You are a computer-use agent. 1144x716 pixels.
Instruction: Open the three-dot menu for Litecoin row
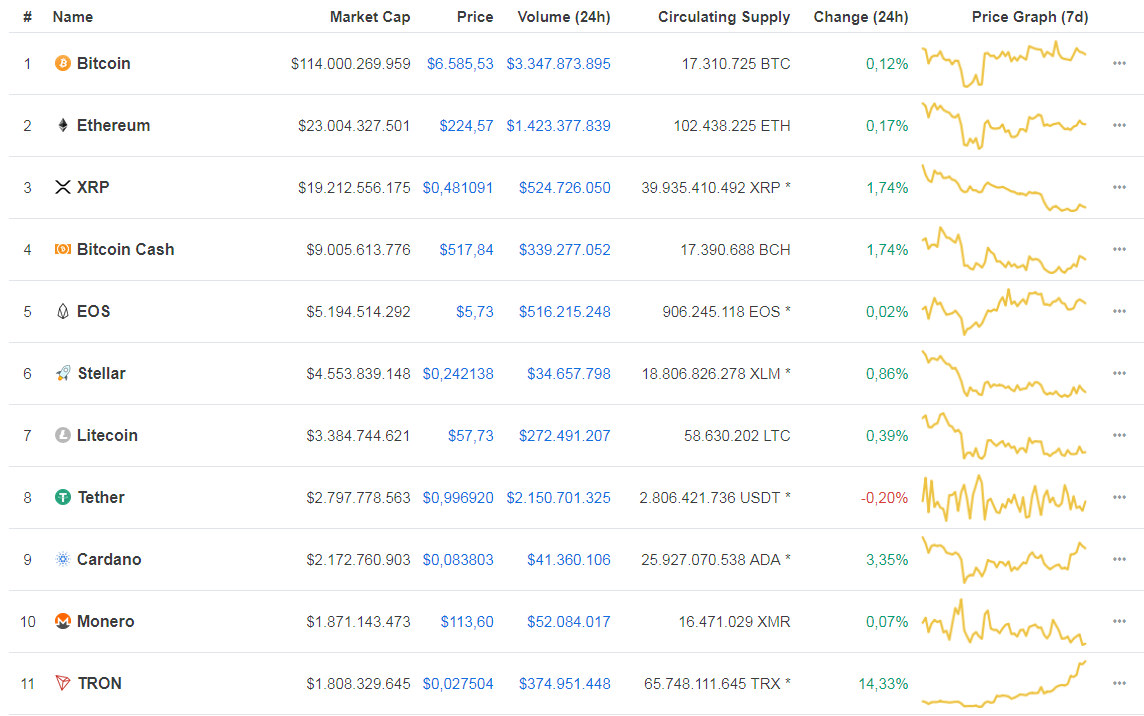click(x=1119, y=436)
